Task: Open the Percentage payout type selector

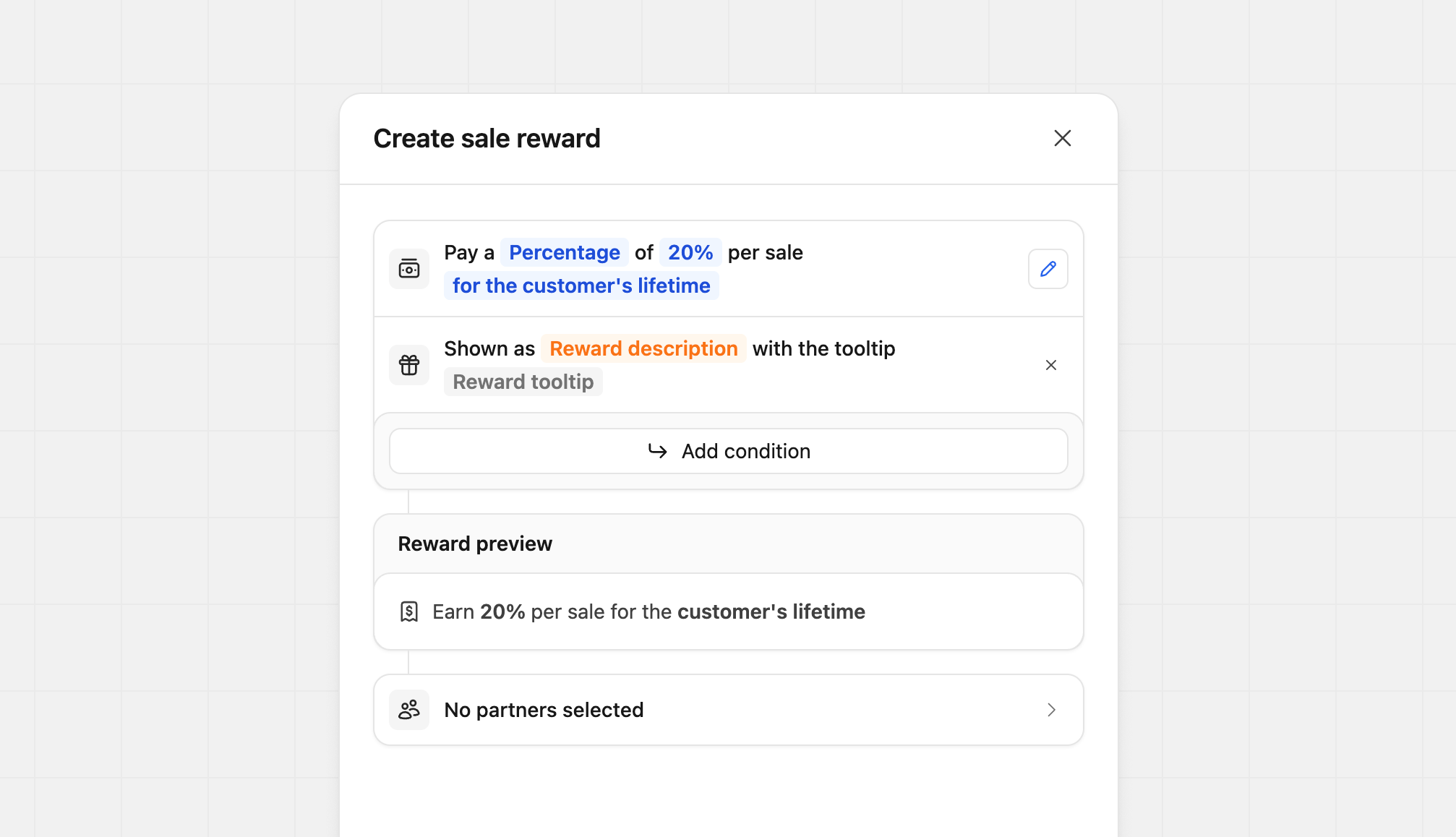Action: point(565,252)
